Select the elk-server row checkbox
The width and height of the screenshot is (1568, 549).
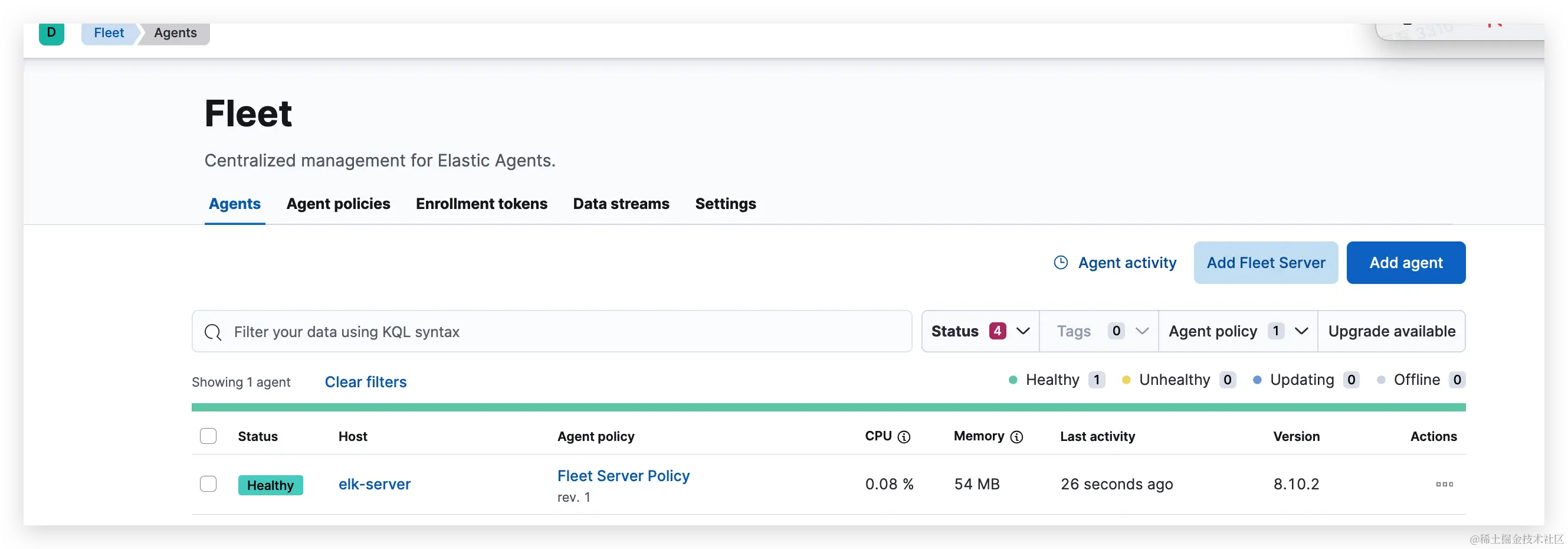(208, 484)
